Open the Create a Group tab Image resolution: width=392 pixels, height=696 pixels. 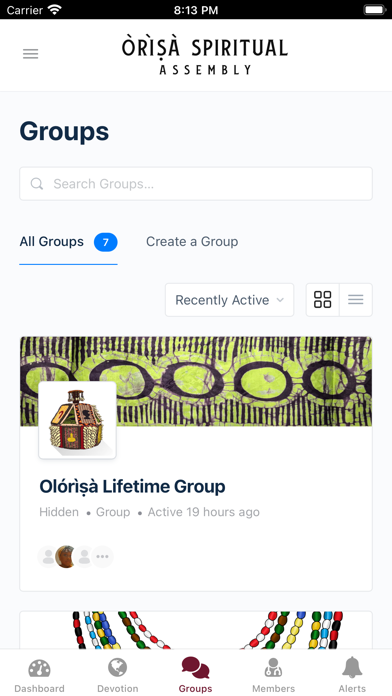[x=192, y=242]
